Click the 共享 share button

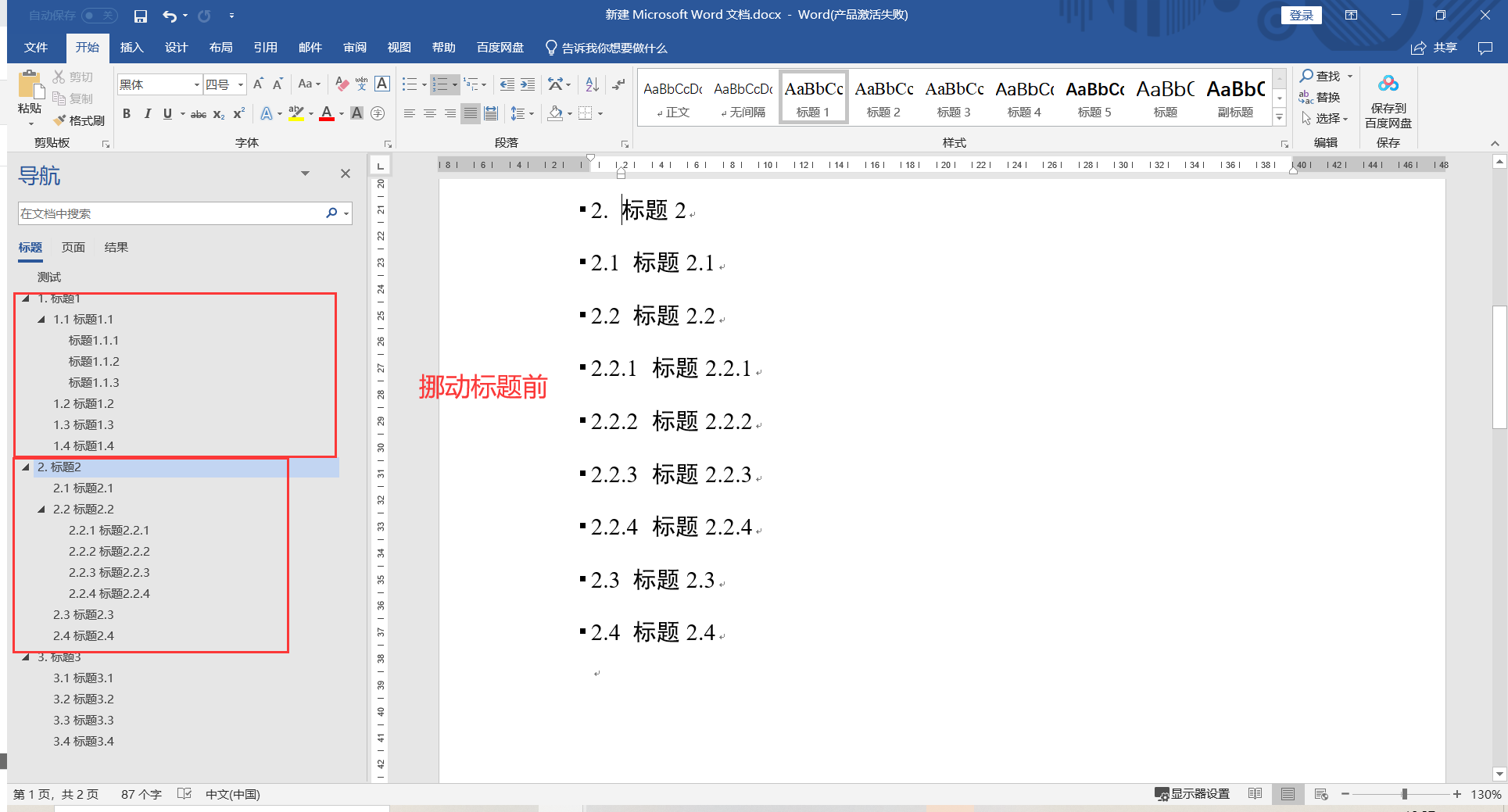[x=1435, y=48]
